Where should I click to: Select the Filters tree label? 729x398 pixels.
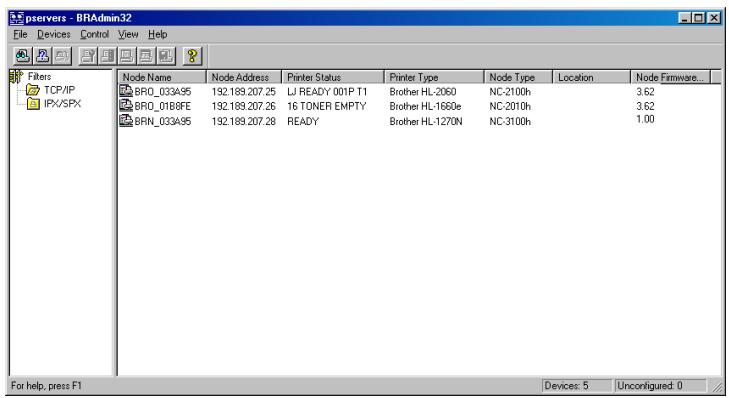[40, 77]
